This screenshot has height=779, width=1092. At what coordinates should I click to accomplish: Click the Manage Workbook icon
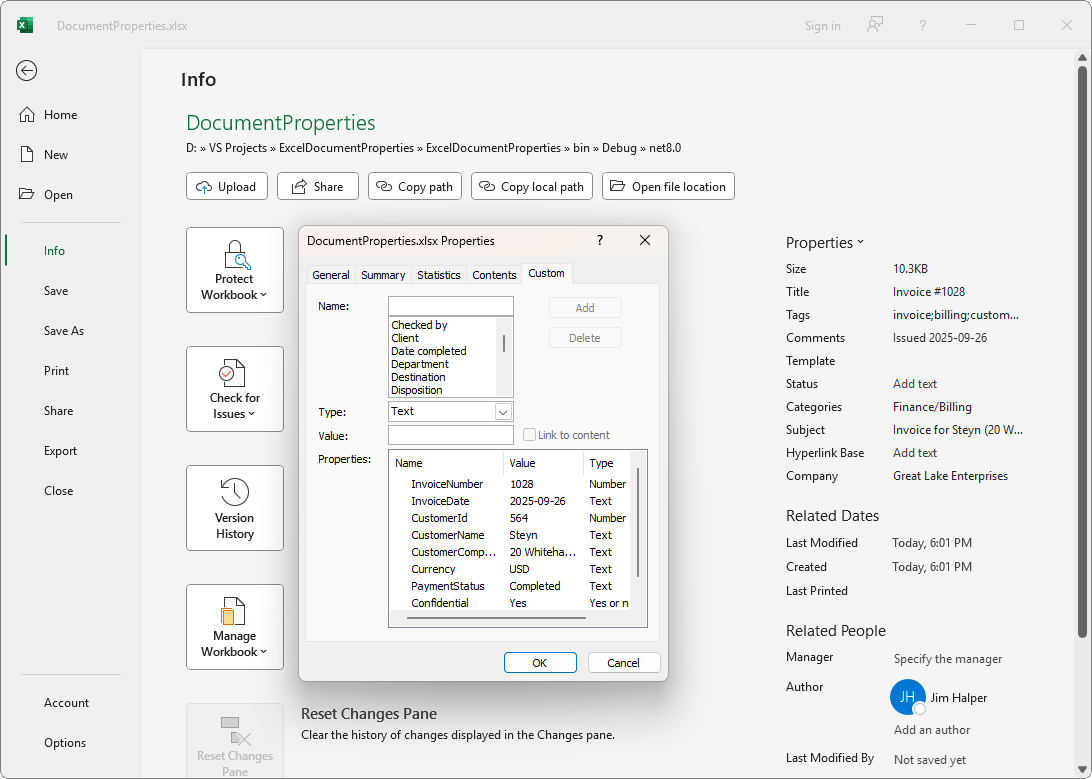pos(235,611)
